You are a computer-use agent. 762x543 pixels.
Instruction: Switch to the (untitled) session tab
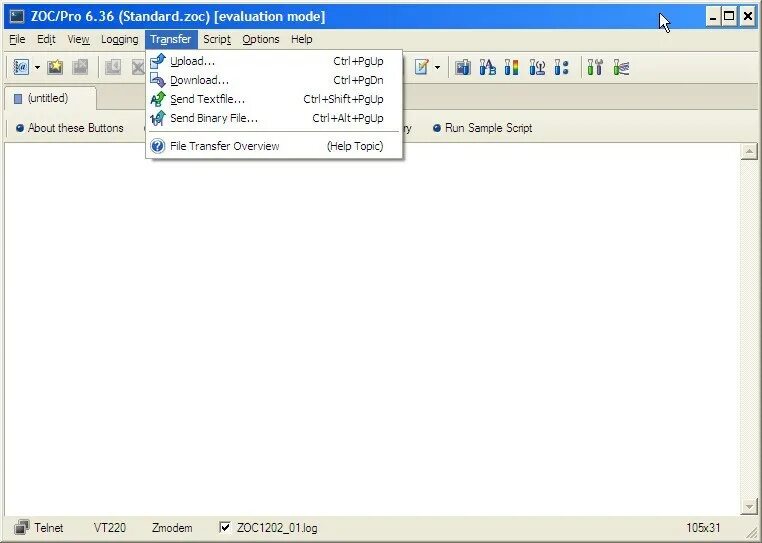coord(50,99)
